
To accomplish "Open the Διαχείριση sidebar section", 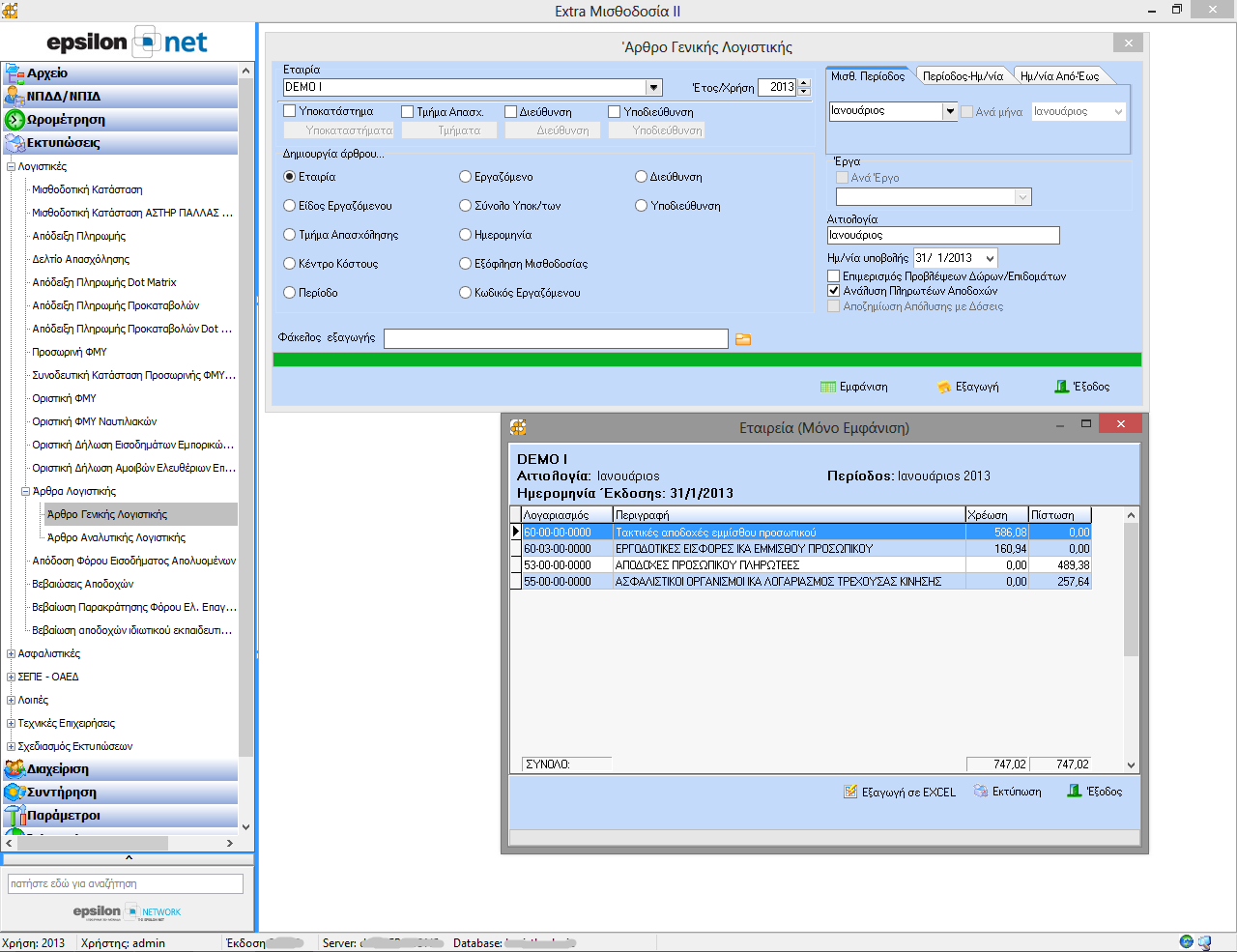I will (58, 769).
